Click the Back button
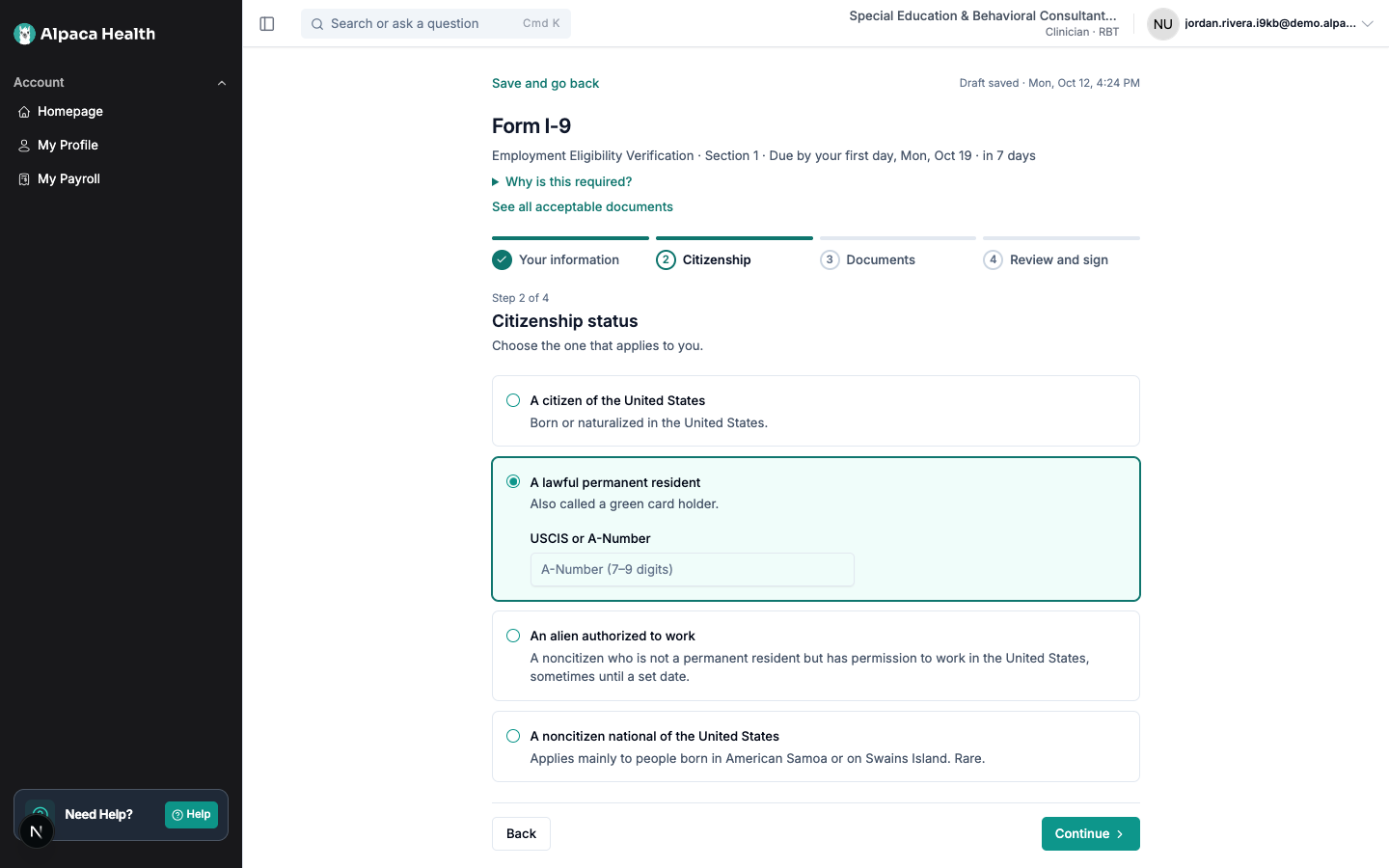Screen dimensions: 1389x868 click(x=521, y=834)
